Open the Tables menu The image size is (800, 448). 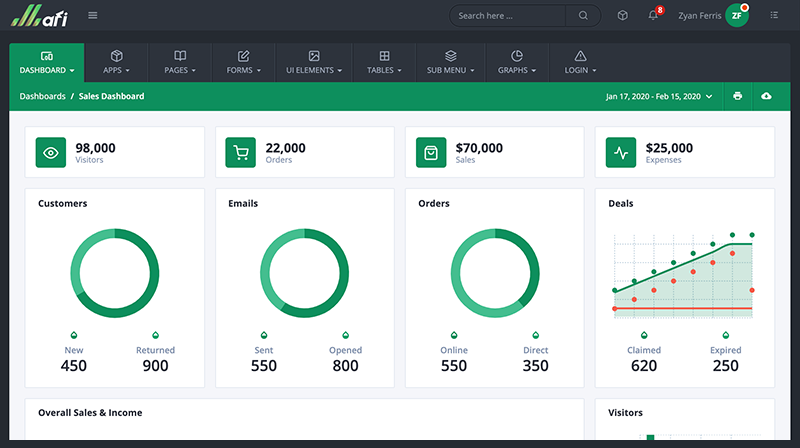click(384, 62)
